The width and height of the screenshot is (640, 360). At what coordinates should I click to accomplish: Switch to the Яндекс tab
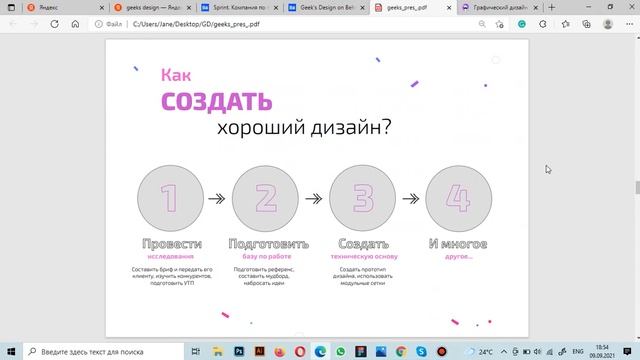(64, 7)
